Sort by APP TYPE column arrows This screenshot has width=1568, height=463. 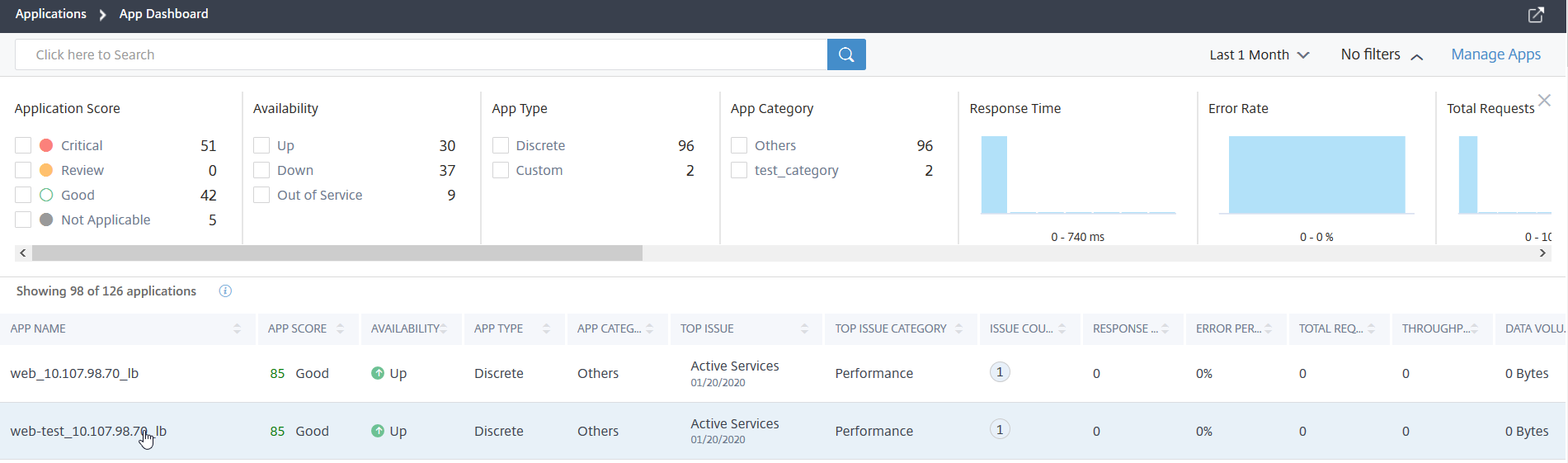click(x=547, y=328)
